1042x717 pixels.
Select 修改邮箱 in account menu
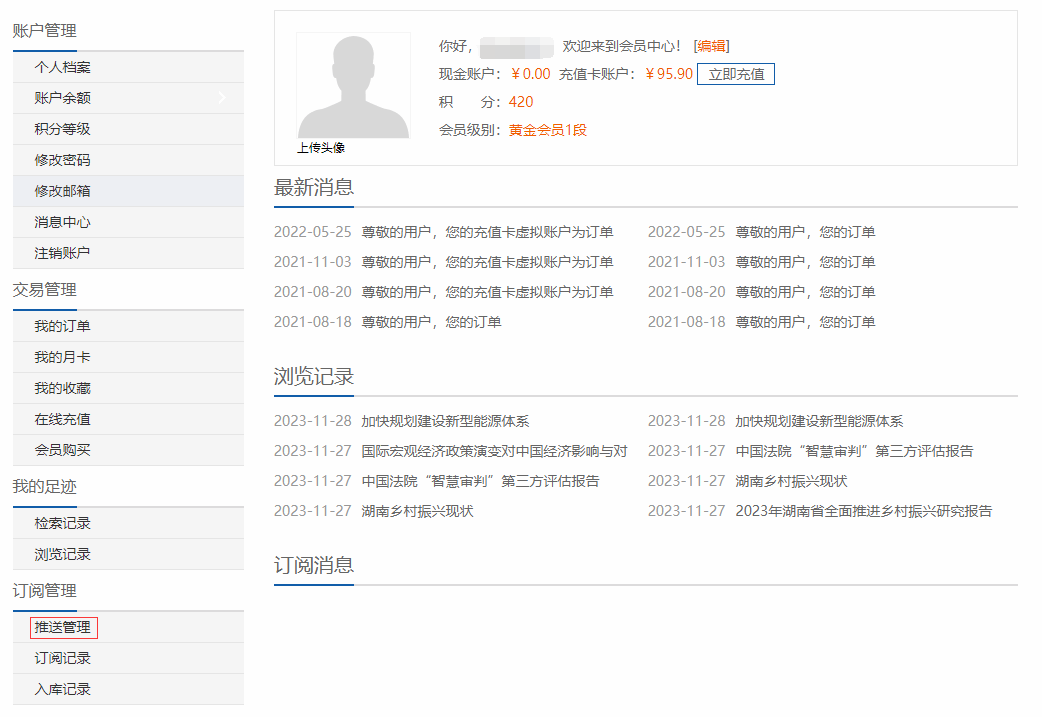point(62,191)
